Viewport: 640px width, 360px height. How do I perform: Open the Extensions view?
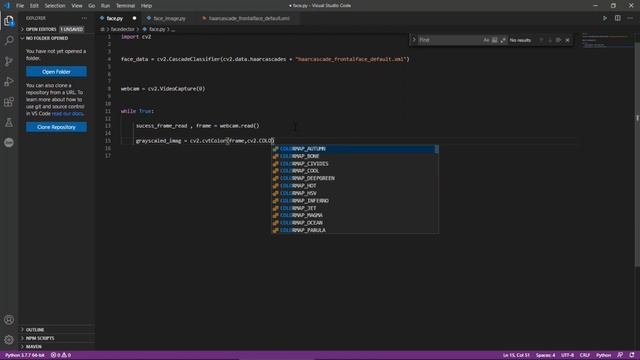coord(9,102)
